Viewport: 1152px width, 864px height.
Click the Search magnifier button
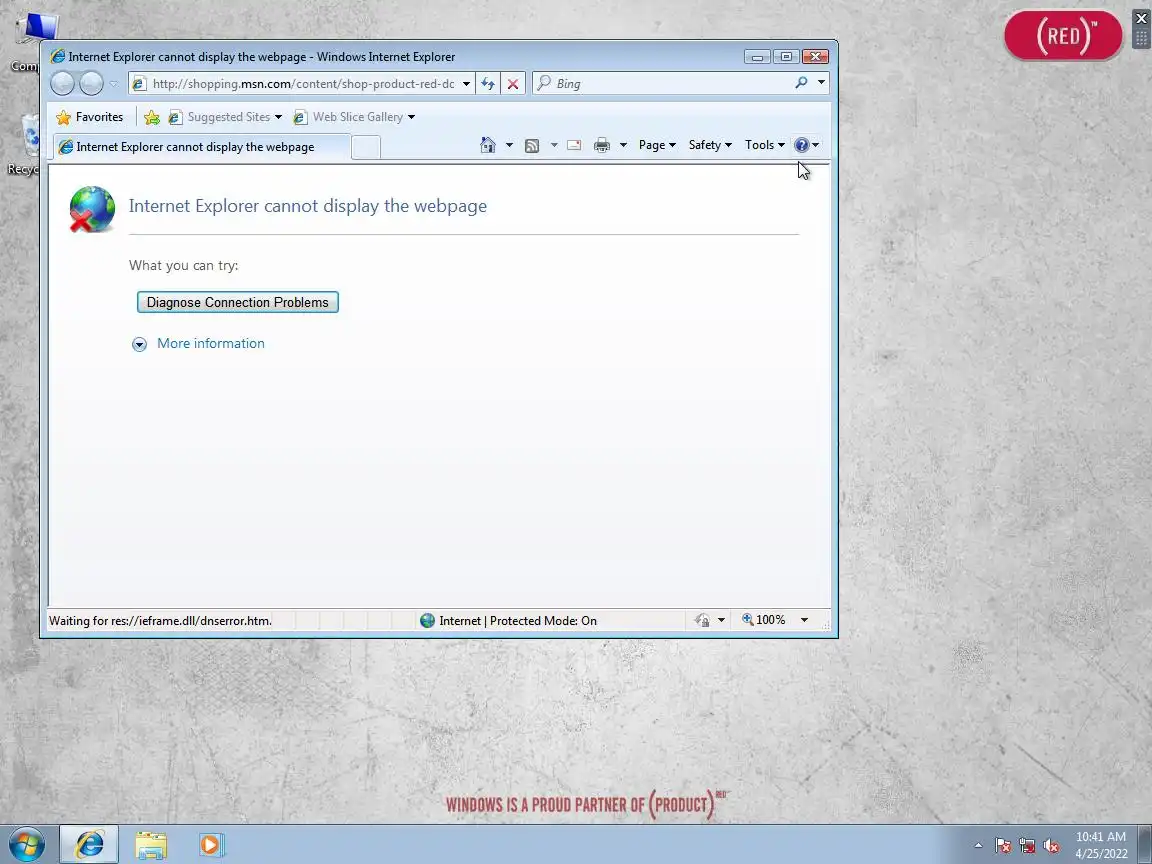click(x=801, y=83)
